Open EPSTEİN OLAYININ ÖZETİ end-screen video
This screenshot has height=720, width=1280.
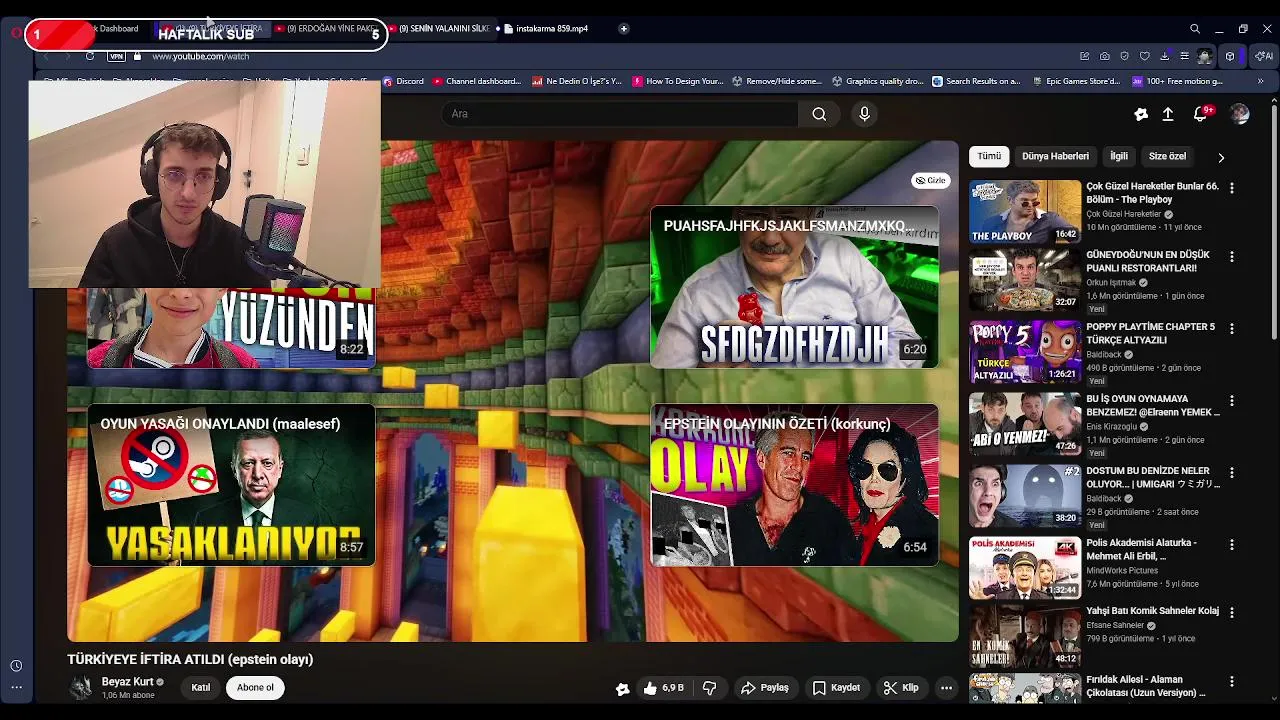click(x=795, y=485)
